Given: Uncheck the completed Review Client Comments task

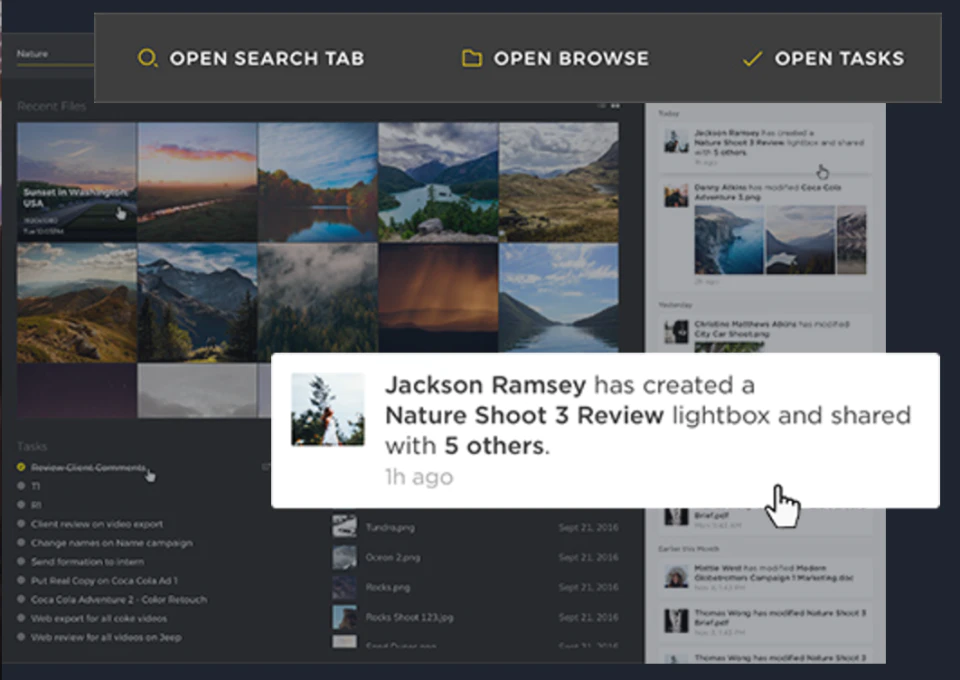Looking at the screenshot, I should click(x=21, y=467).
